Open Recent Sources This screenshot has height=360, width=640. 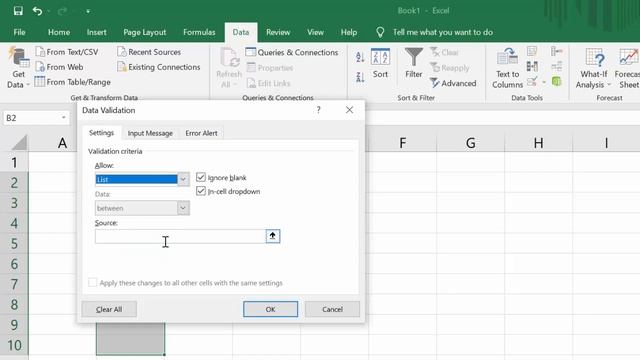click(x=149, y=52)
